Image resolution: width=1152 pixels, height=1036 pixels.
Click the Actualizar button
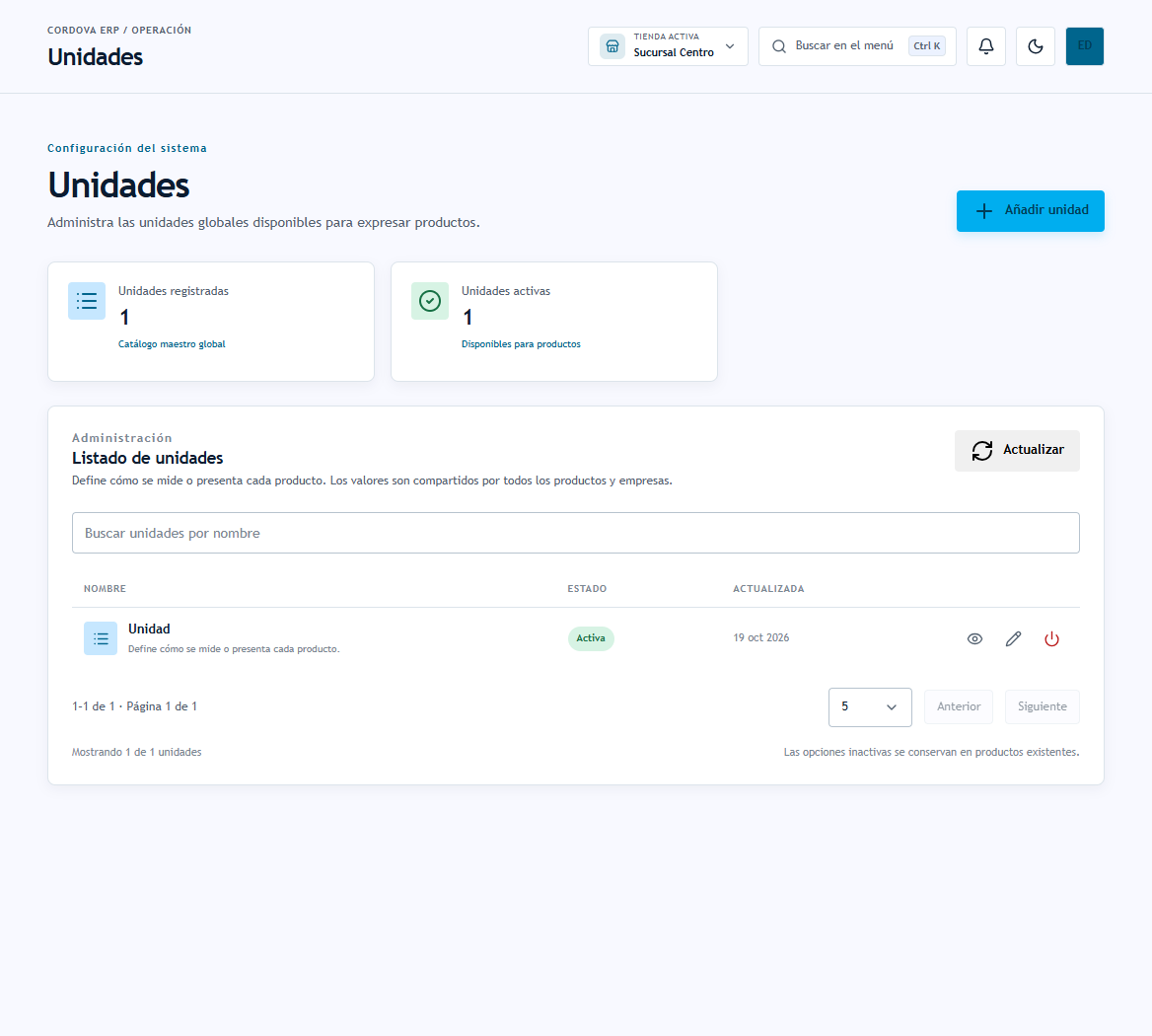pyautogui.click(x=1017, y=450)
